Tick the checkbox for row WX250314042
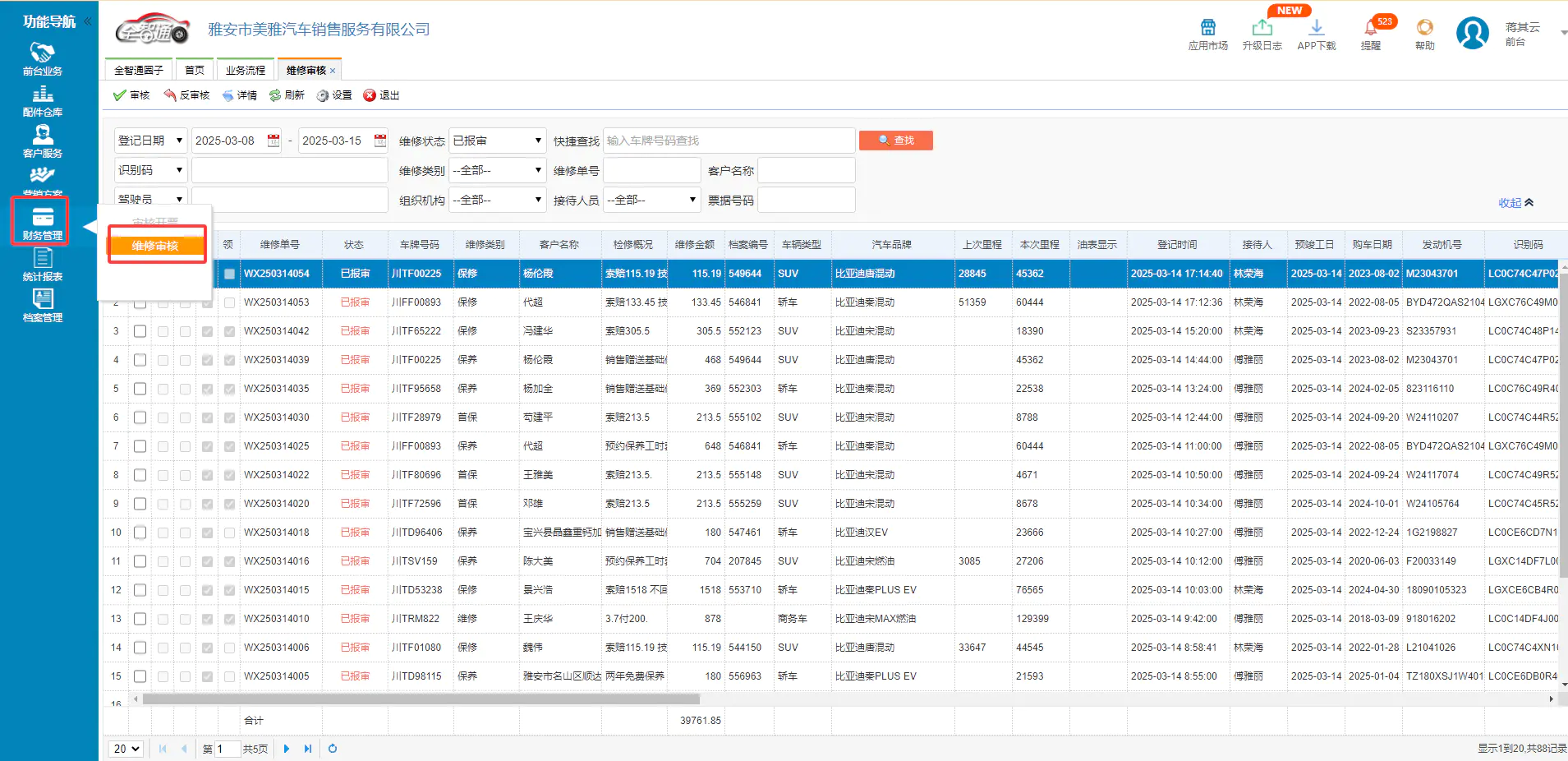Viewport: 1568px width, 761px height. [x=140, y=331]
